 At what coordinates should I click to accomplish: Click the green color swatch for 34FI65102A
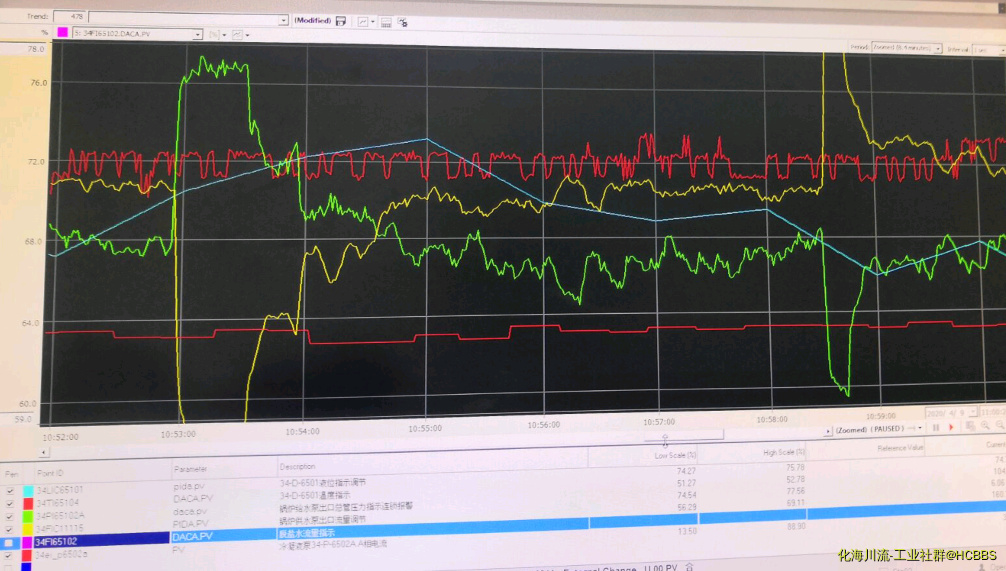pos(28,516)
